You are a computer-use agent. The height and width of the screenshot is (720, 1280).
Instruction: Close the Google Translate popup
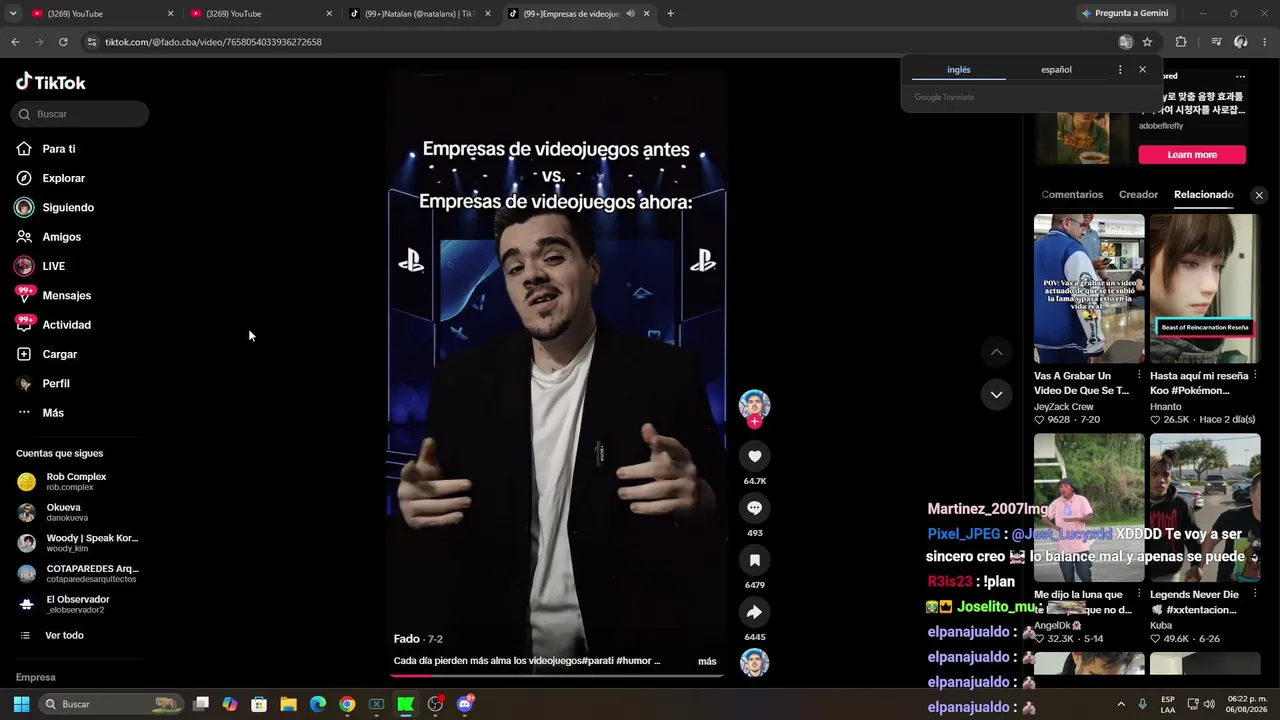click(x=1142, y=70)
